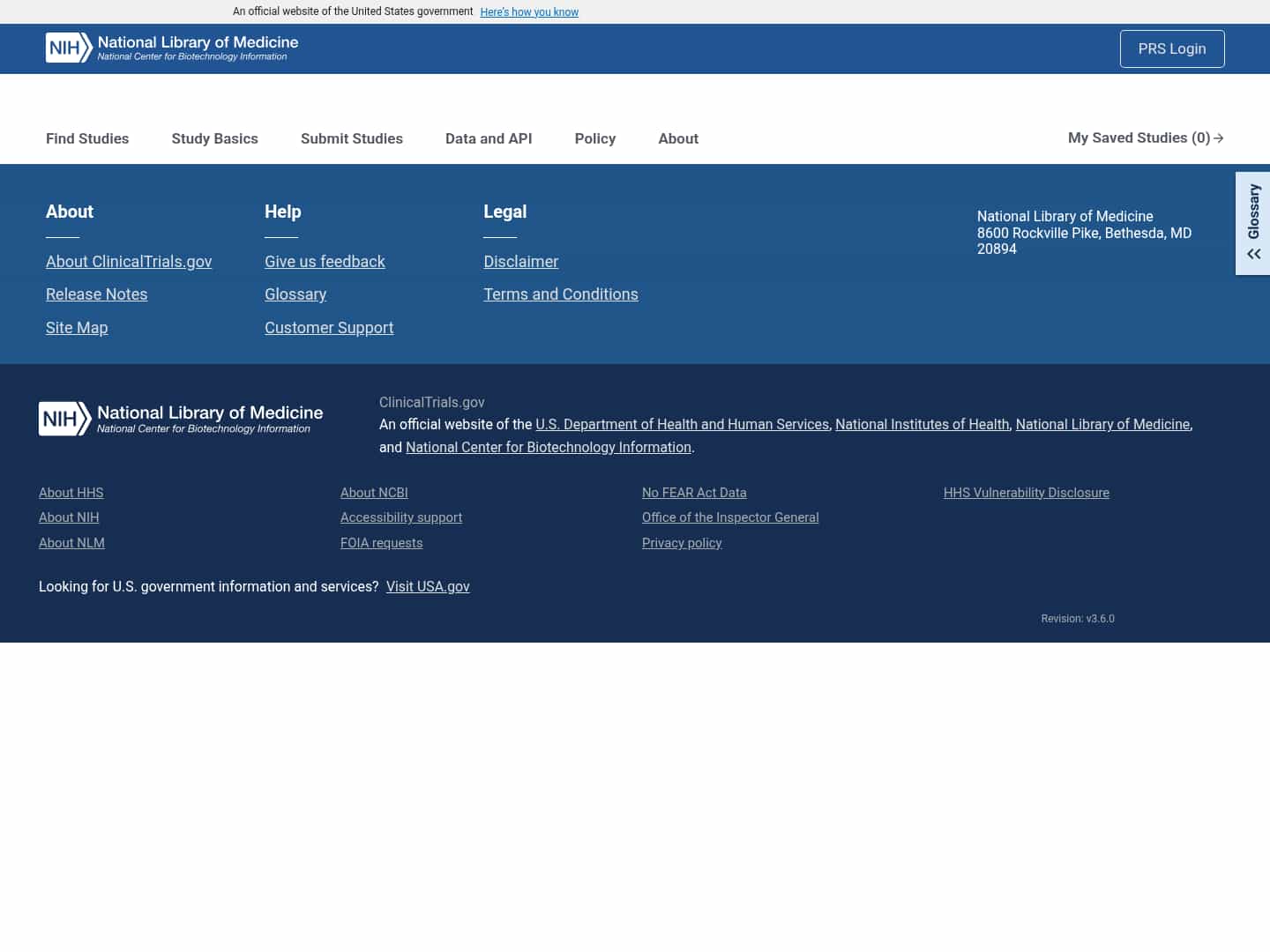The height and width of the screenshot is (952, 1270).
Task: Click the NIH National Library of Medicine header logo
Action: click(172, 48)
